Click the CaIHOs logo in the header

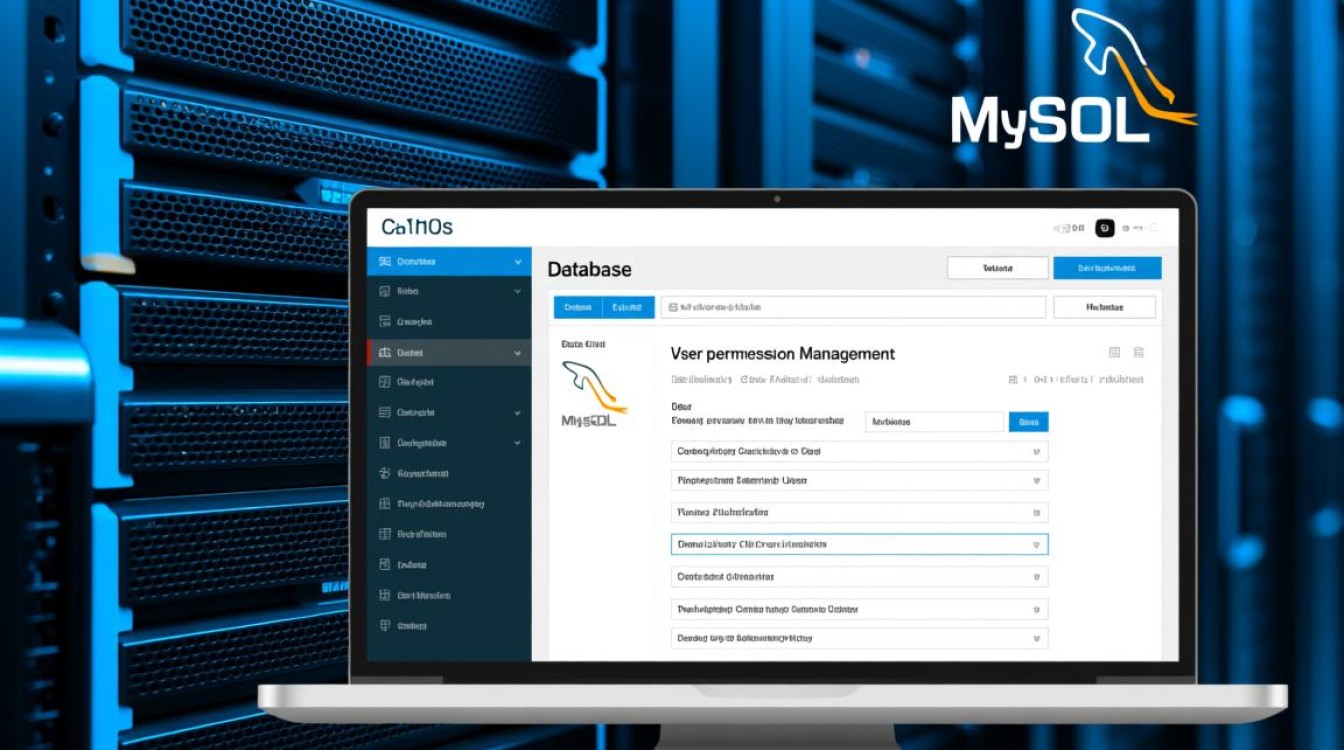417,227
